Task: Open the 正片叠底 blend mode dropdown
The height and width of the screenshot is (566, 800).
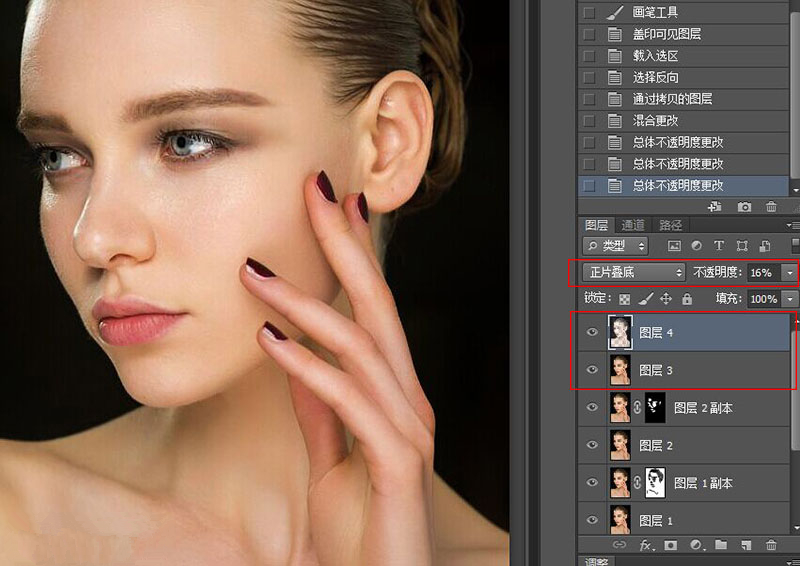Action: 634,273
